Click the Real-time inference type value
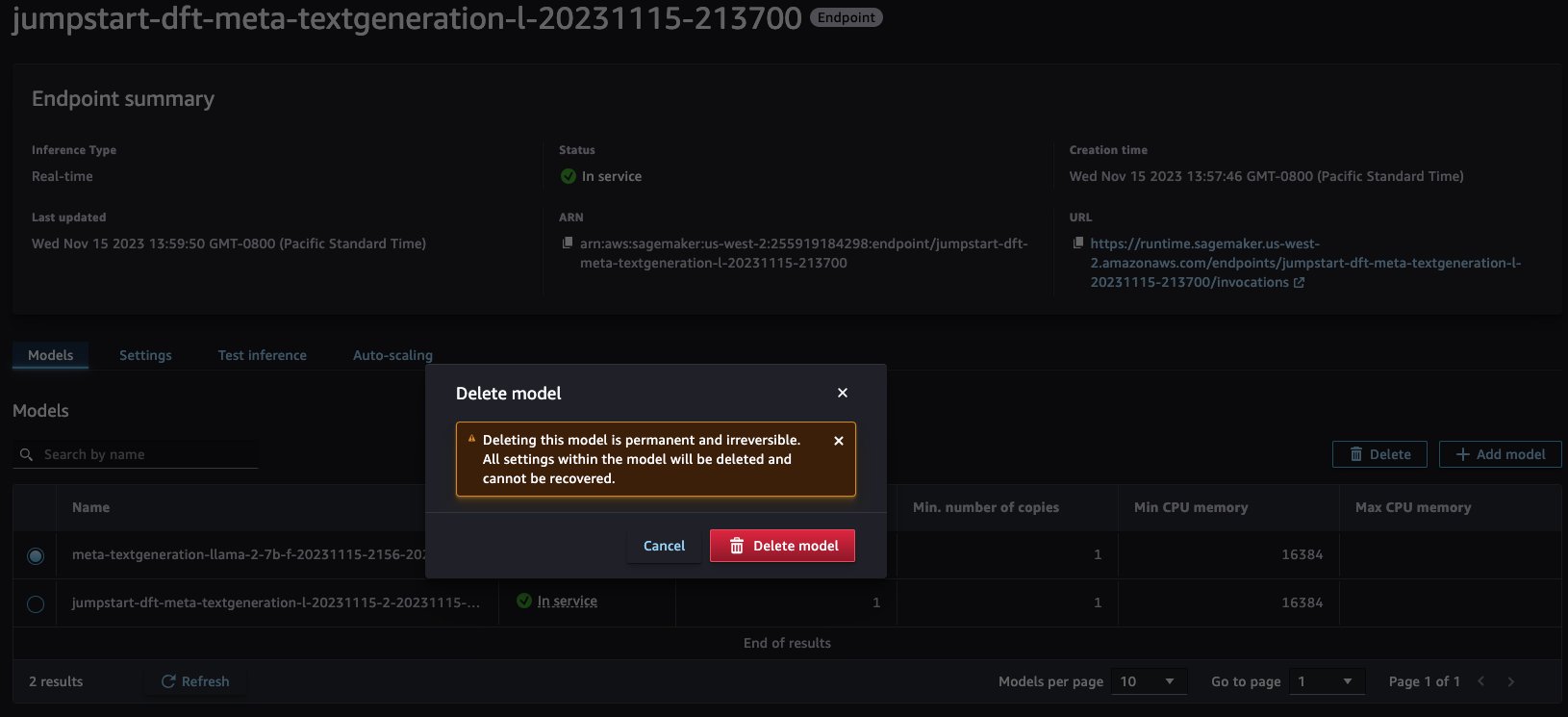The width and height of the screenshot is (1568, 717). [63, 176]
